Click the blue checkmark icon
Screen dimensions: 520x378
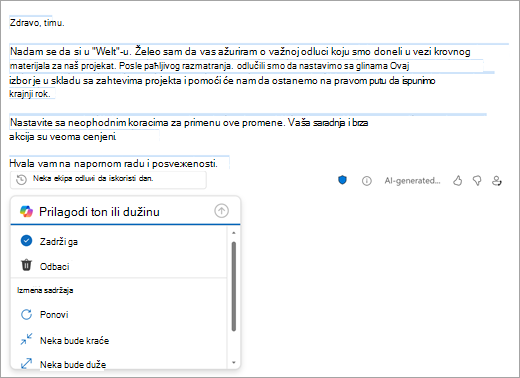click(x=26, y=241)
